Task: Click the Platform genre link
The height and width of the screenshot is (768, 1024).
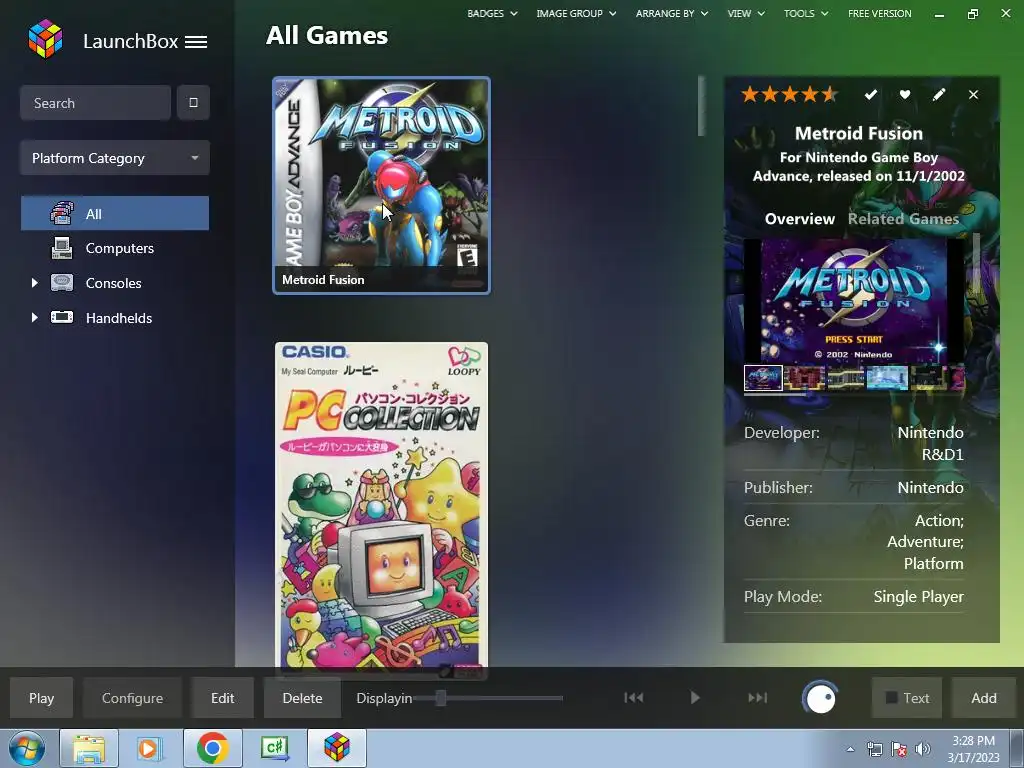Action: click(933, 563)
